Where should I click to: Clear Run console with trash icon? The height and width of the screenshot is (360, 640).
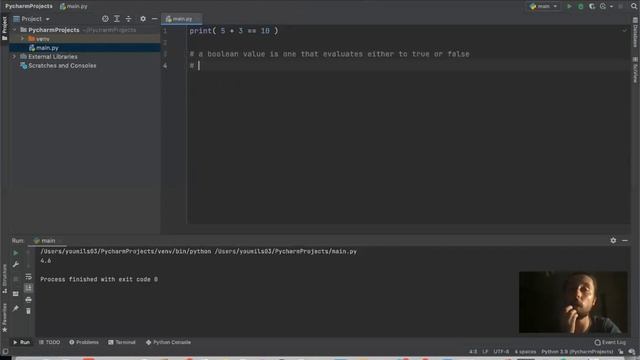click(28, 311)
